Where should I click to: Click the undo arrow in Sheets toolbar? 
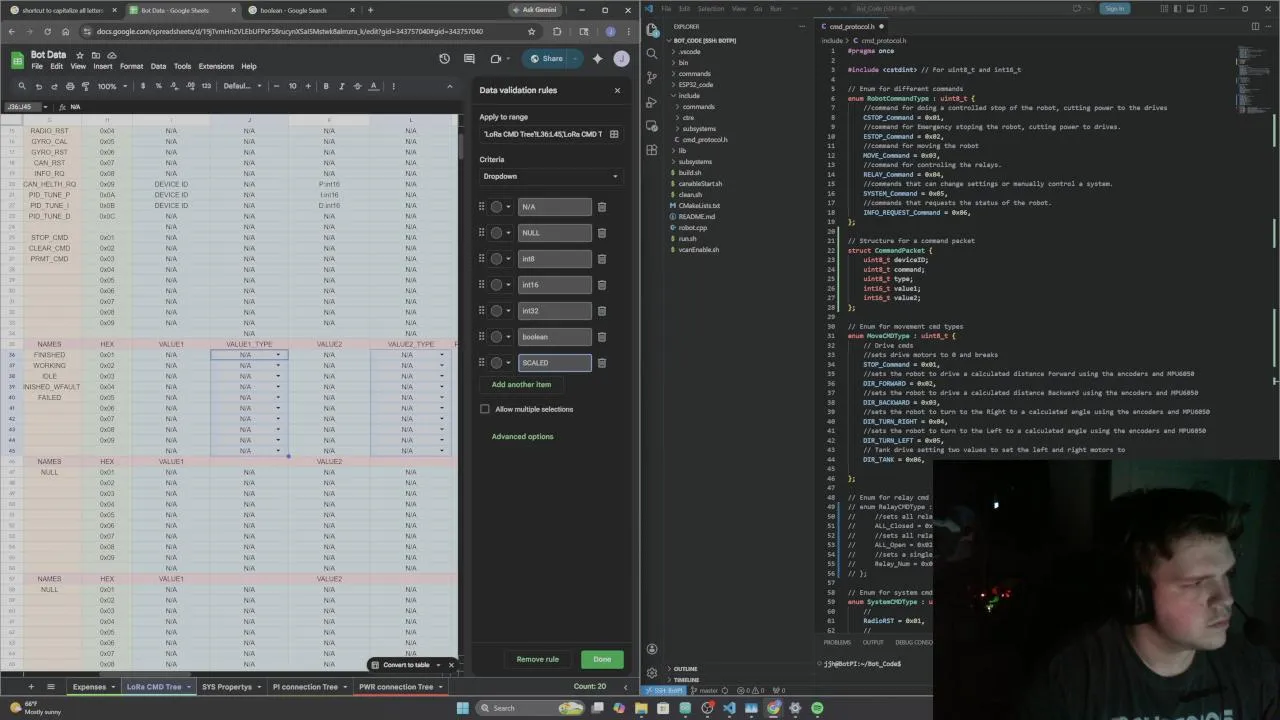39,86
